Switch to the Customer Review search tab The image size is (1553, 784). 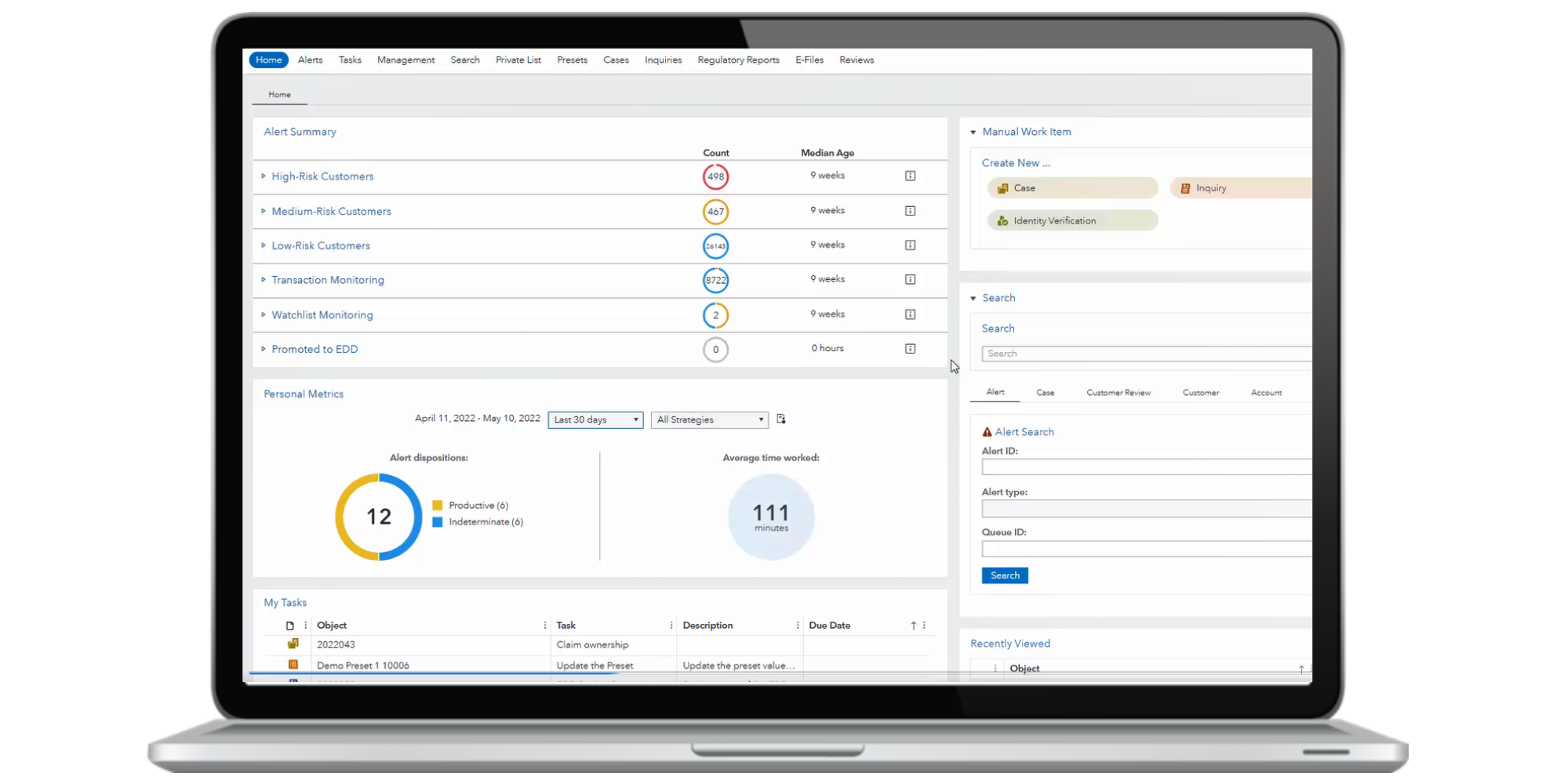pyautogui.click(x=1118, y=393)
